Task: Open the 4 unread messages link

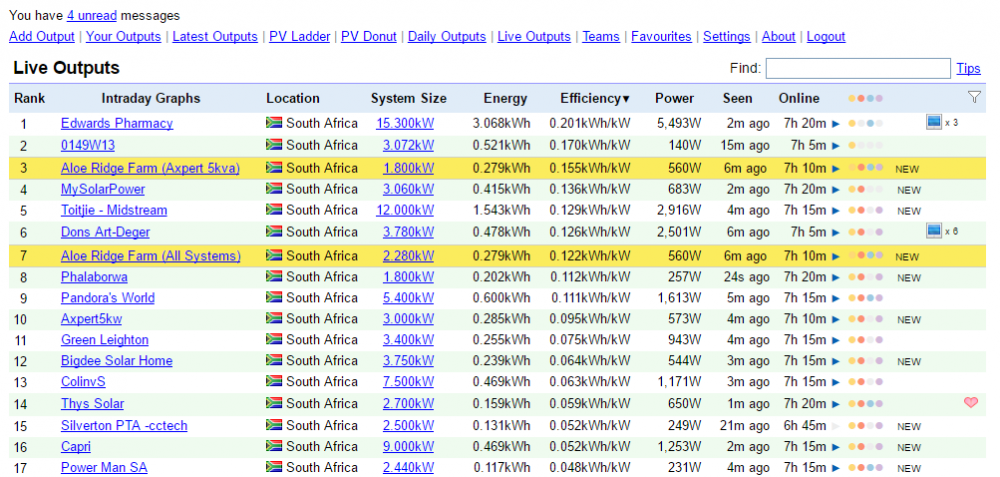Action: 92,15
